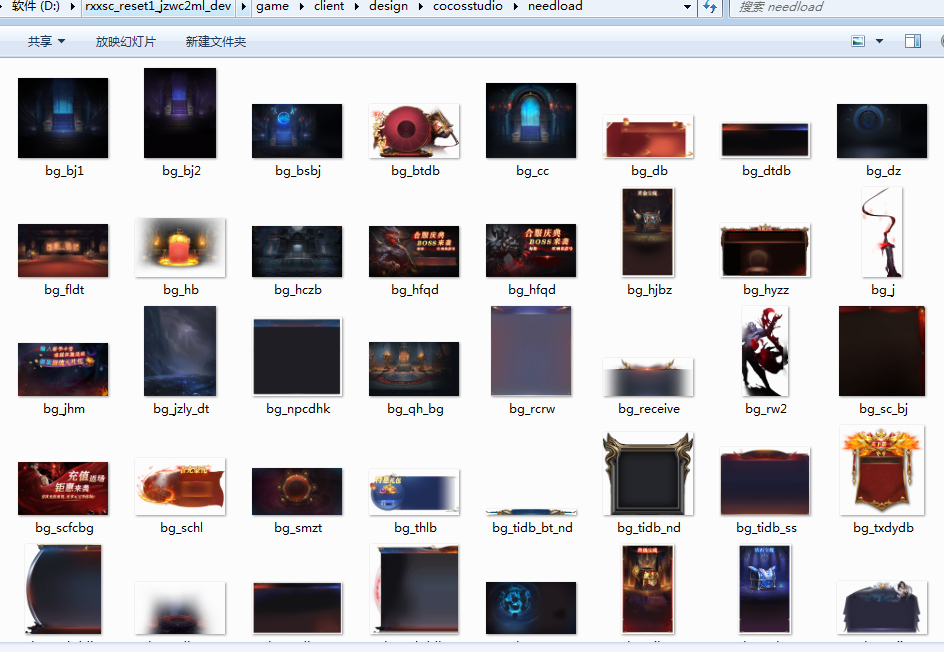The height and width of the screenshot is (652, 944).
Task: Toggle the preview pane icon
Action: click(912, 42)
